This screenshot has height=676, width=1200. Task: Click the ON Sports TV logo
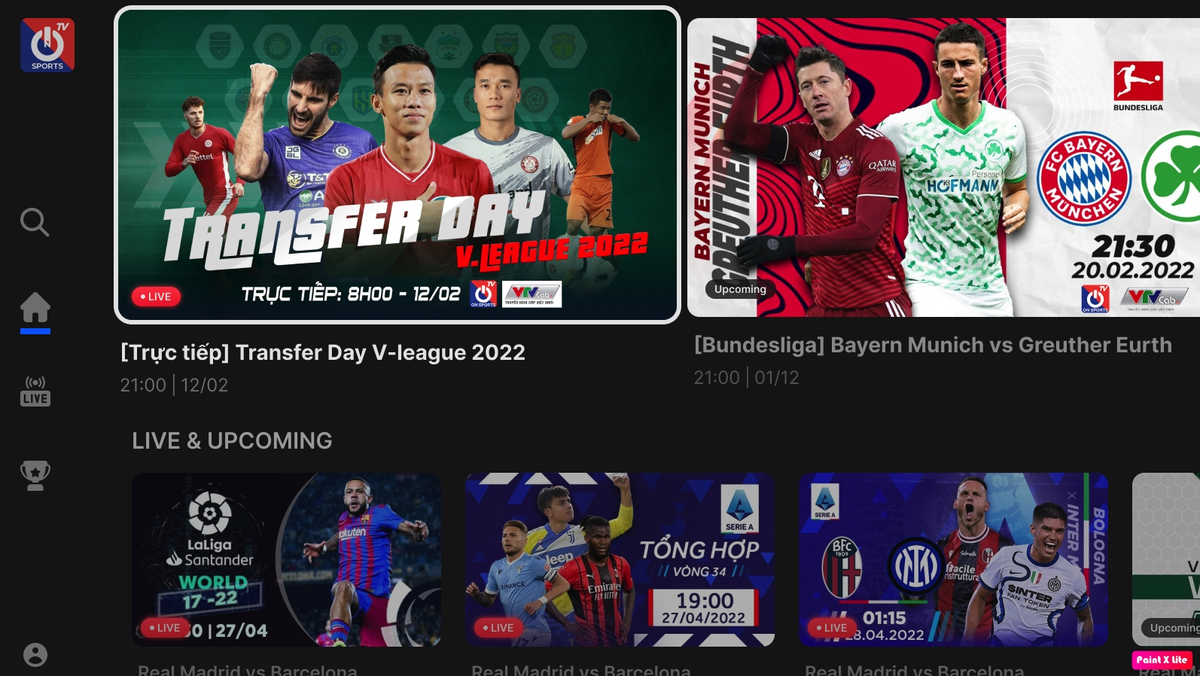pos(47,45)
